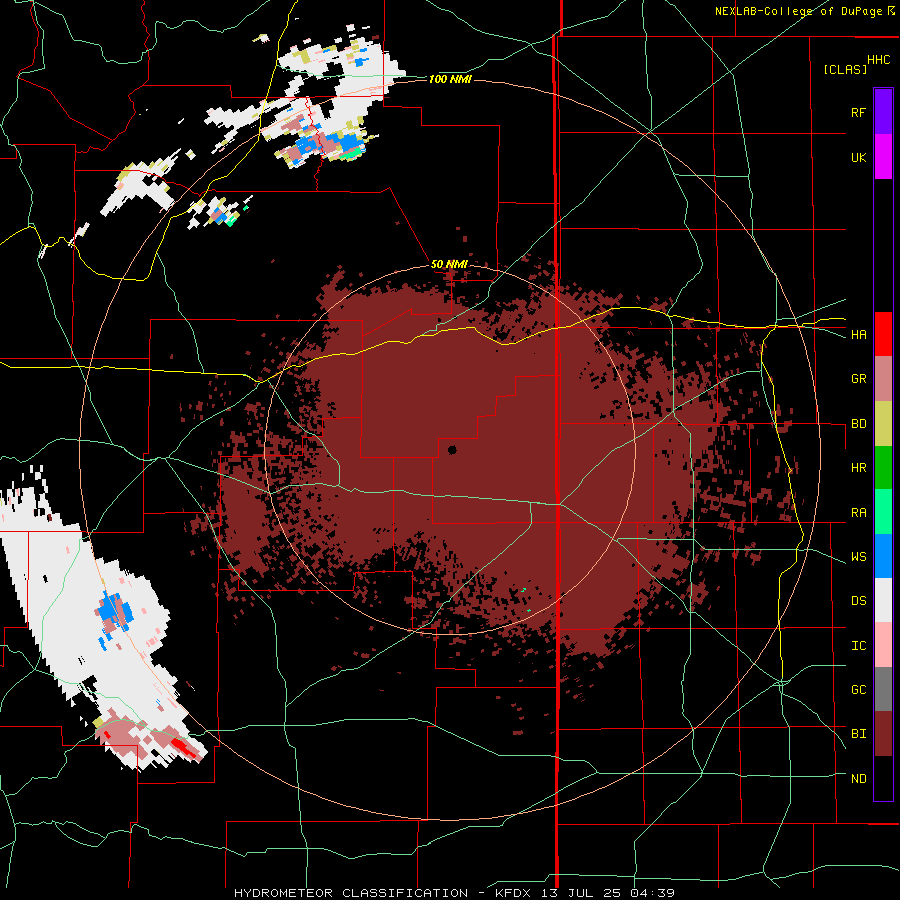Click the GR legend label
Image resolution: width=900 pixels, height=900 pixels.
[858, 379]
